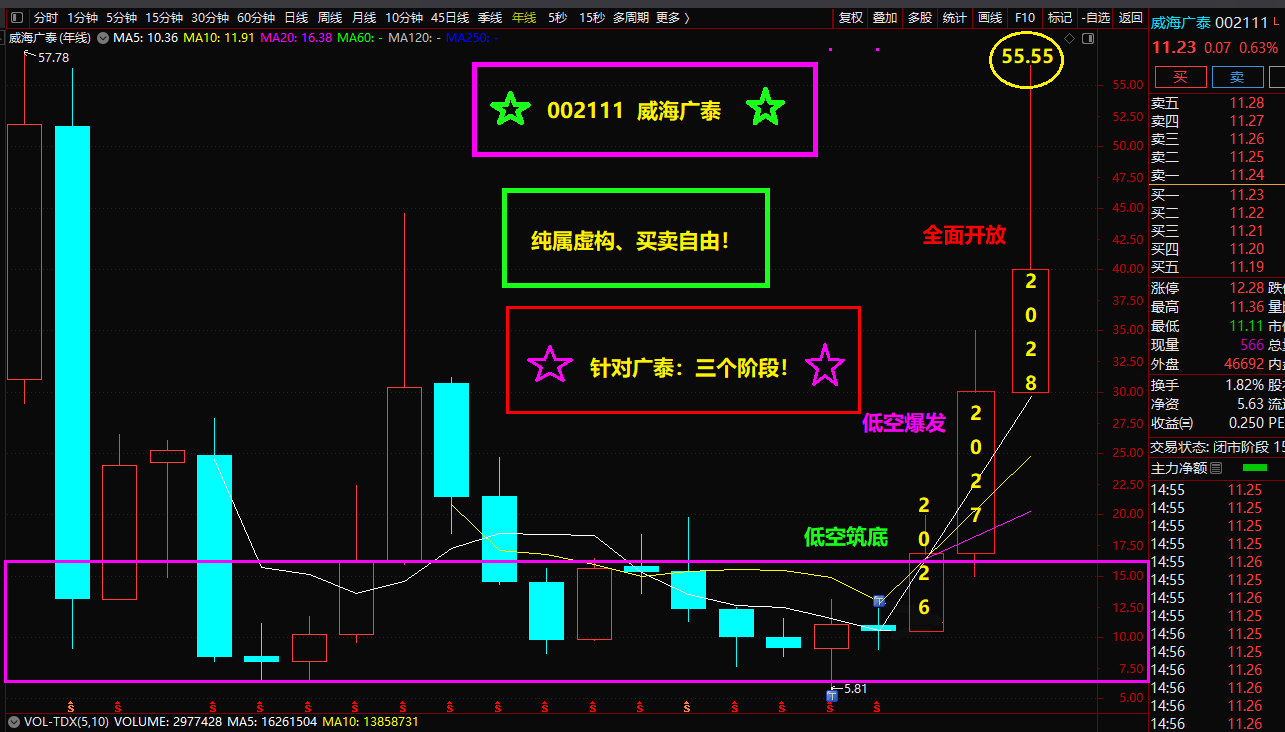Click 涨停 price 12.28
Viewport: 1285px width, 732px height.
[1246, 288]
